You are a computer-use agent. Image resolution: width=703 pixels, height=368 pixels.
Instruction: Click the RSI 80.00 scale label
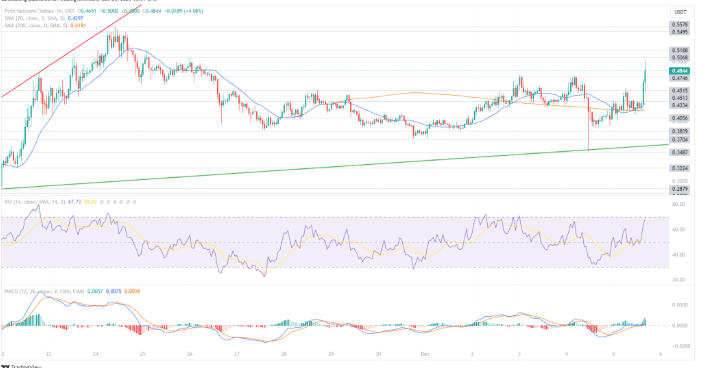pos(679,204)
